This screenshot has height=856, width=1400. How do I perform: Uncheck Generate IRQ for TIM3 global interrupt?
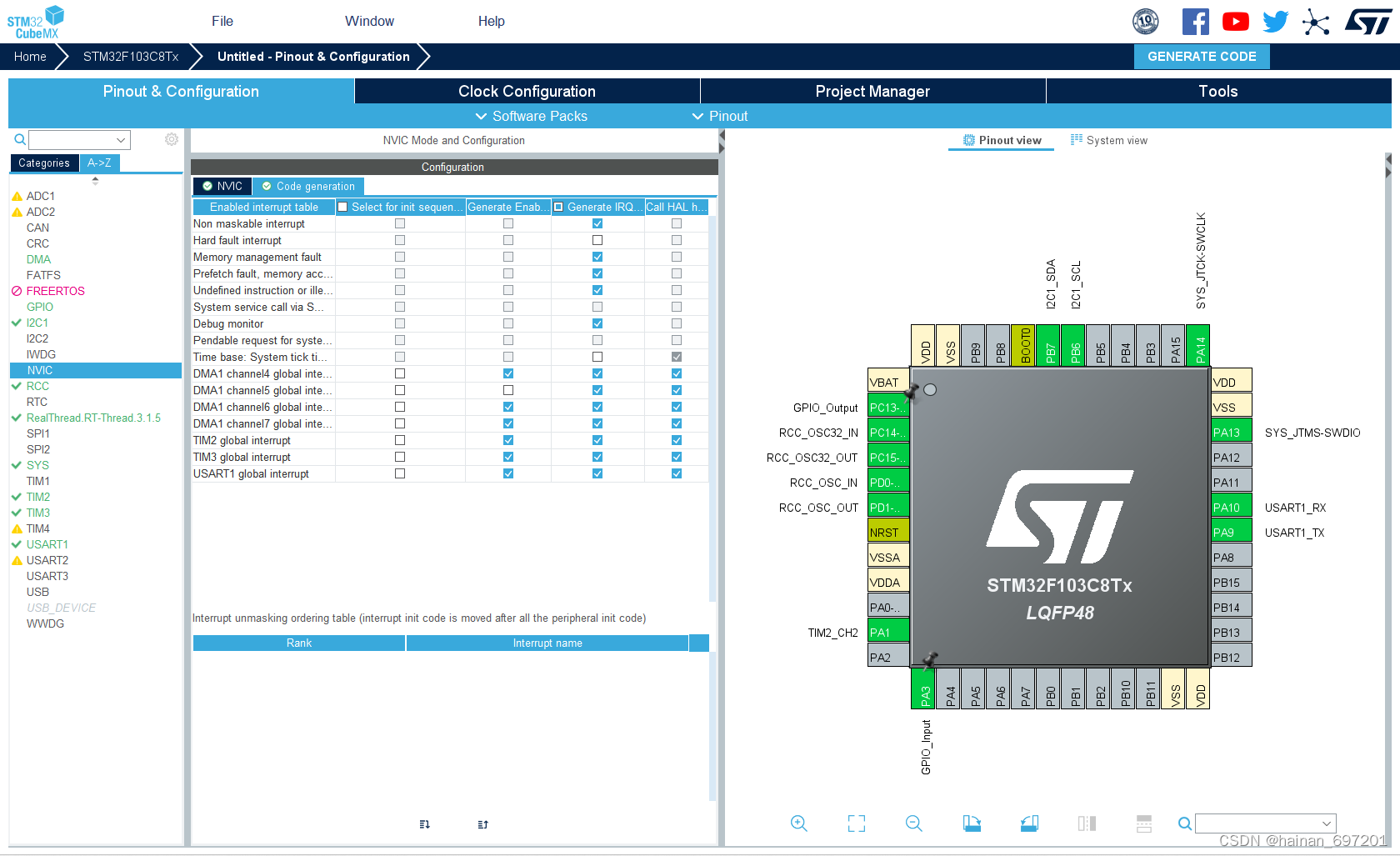pyautogui.click(x=597, y=457)
